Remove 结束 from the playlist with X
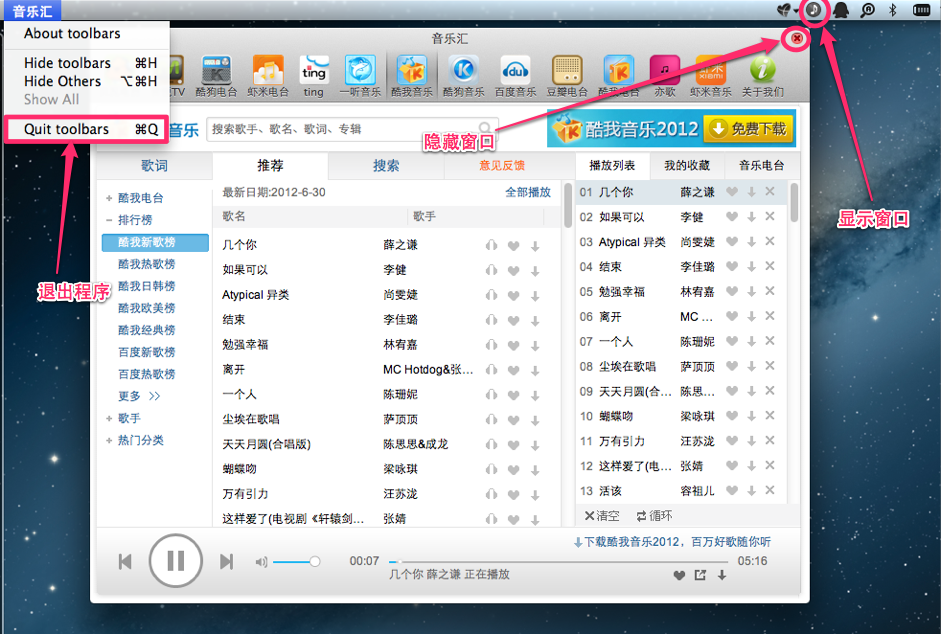Viewport: 941px width, 634px height. coord(769,267)
